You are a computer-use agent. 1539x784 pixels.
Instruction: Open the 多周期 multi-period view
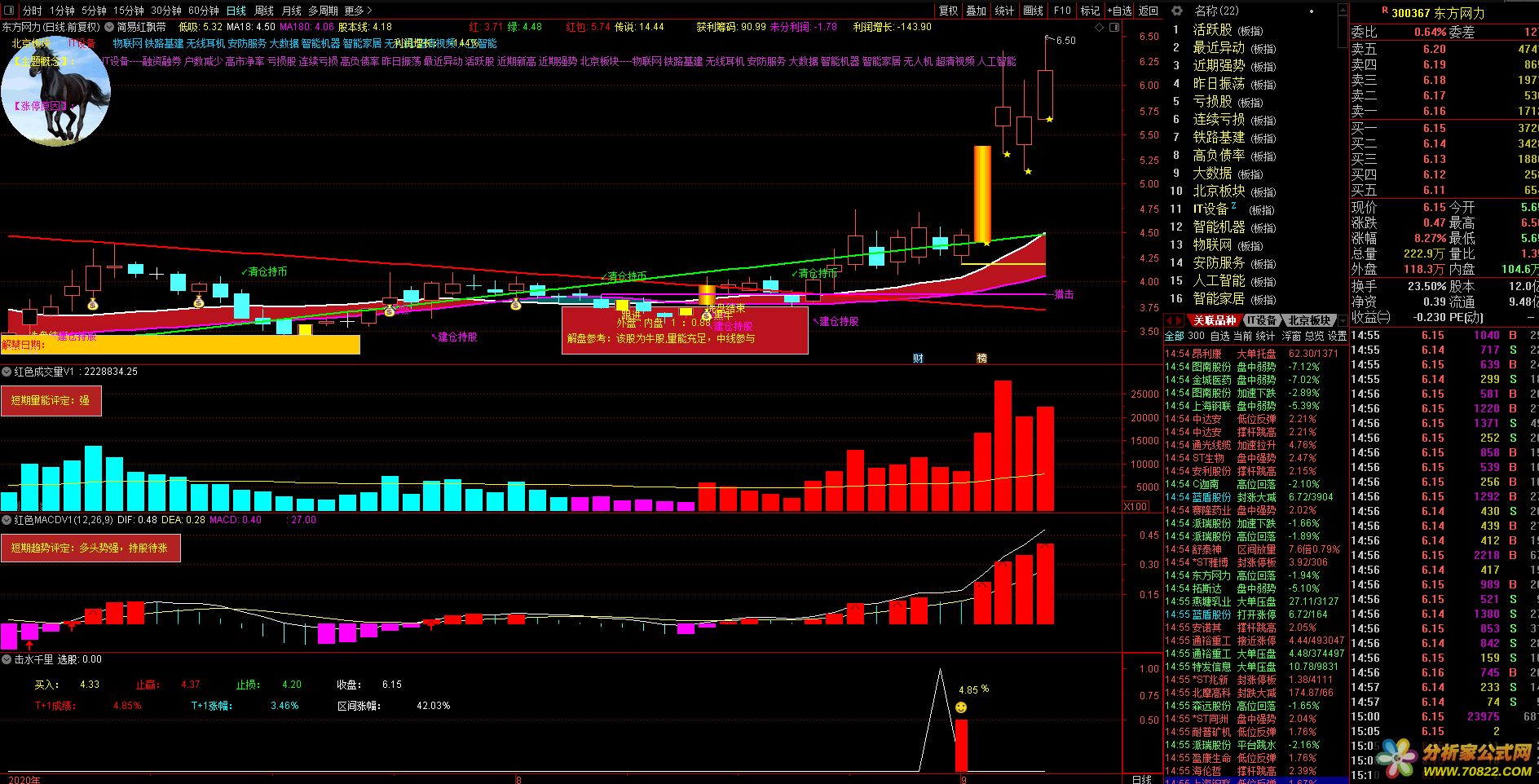pos(323,11)
